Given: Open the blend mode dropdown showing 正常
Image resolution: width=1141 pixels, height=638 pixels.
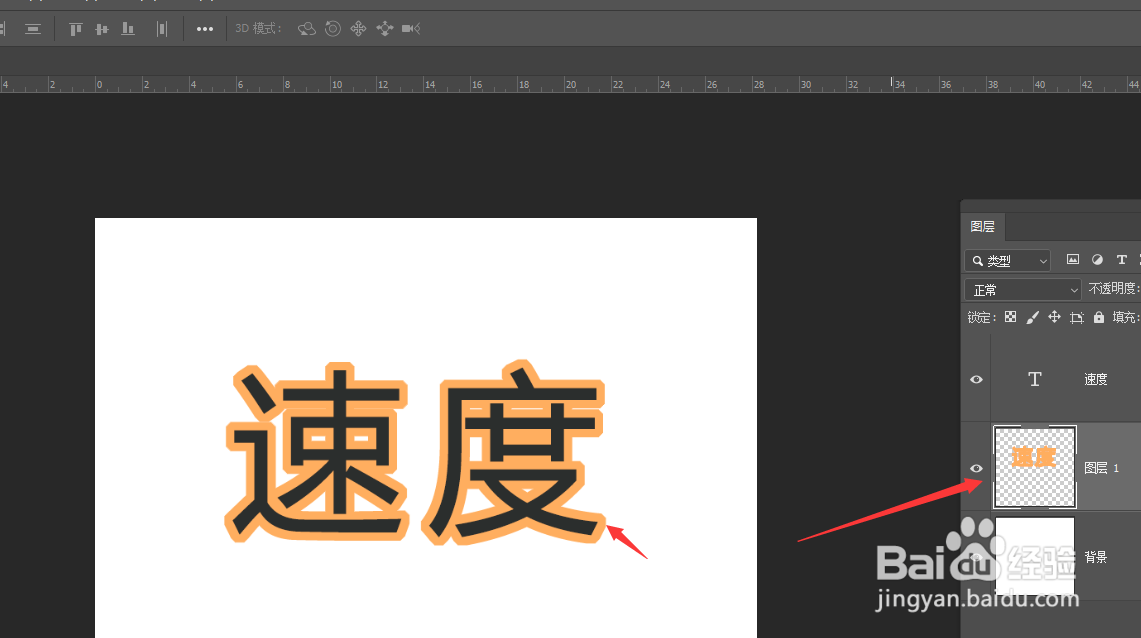Looking at the screenshot, I should coord(1022,289).
